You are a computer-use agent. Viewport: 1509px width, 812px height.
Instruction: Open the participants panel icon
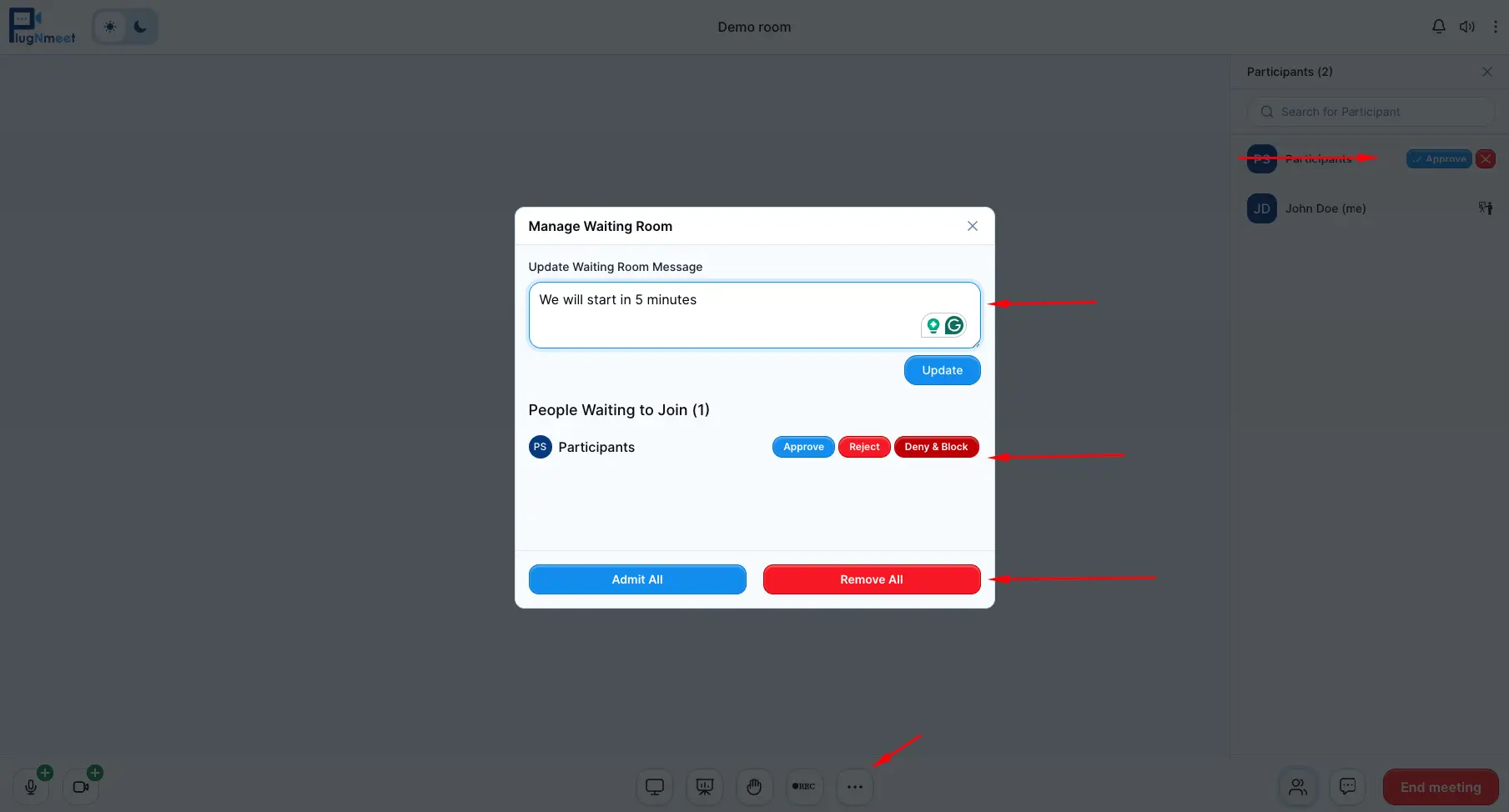[1297, 786]
